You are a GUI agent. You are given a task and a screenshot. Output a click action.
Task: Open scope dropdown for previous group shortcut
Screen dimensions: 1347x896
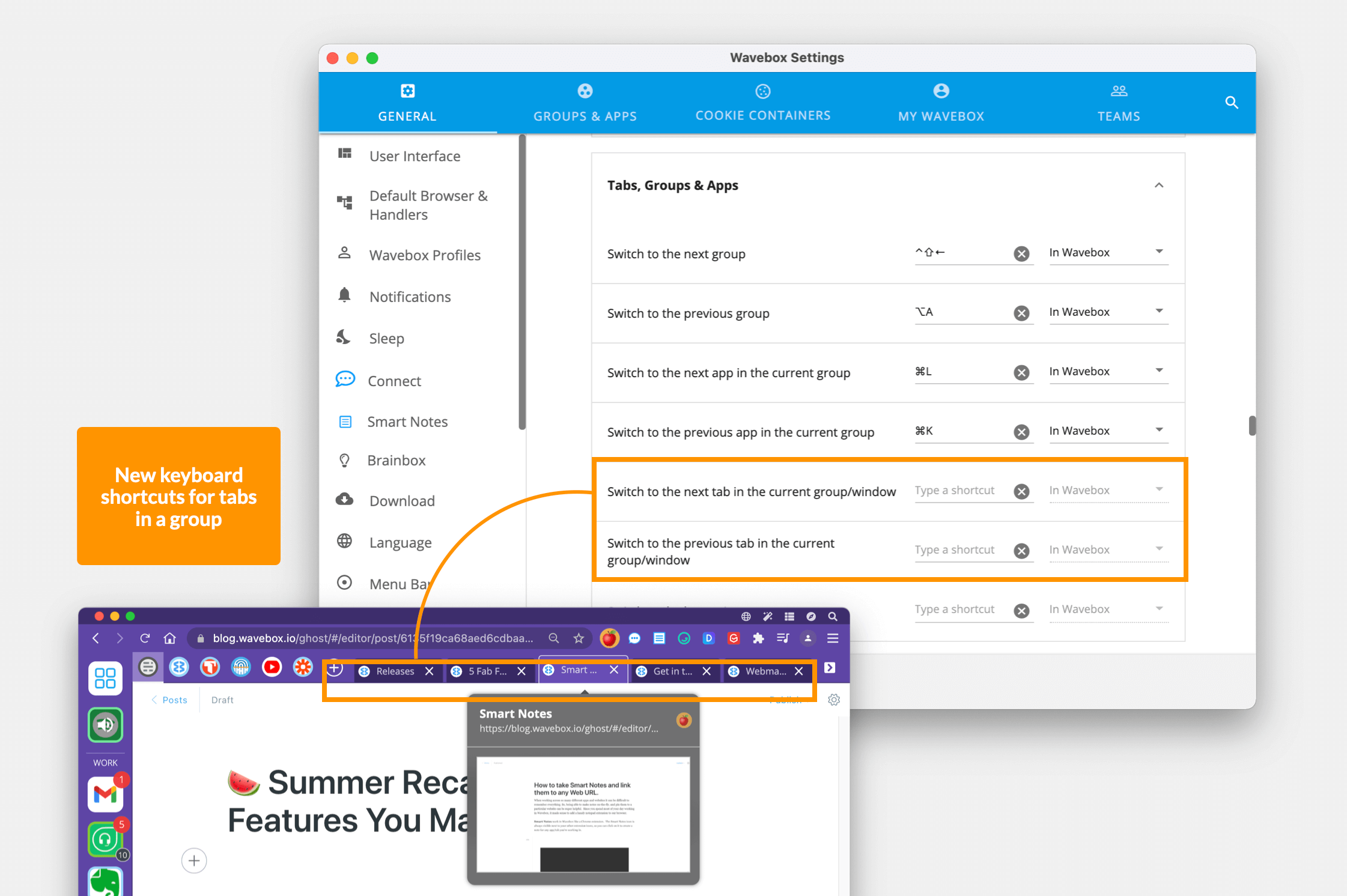tap(1108, 312)
